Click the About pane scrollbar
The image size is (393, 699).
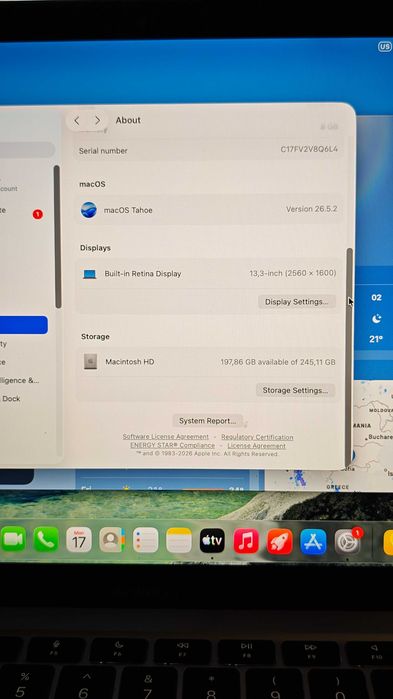tap(350, 357)
